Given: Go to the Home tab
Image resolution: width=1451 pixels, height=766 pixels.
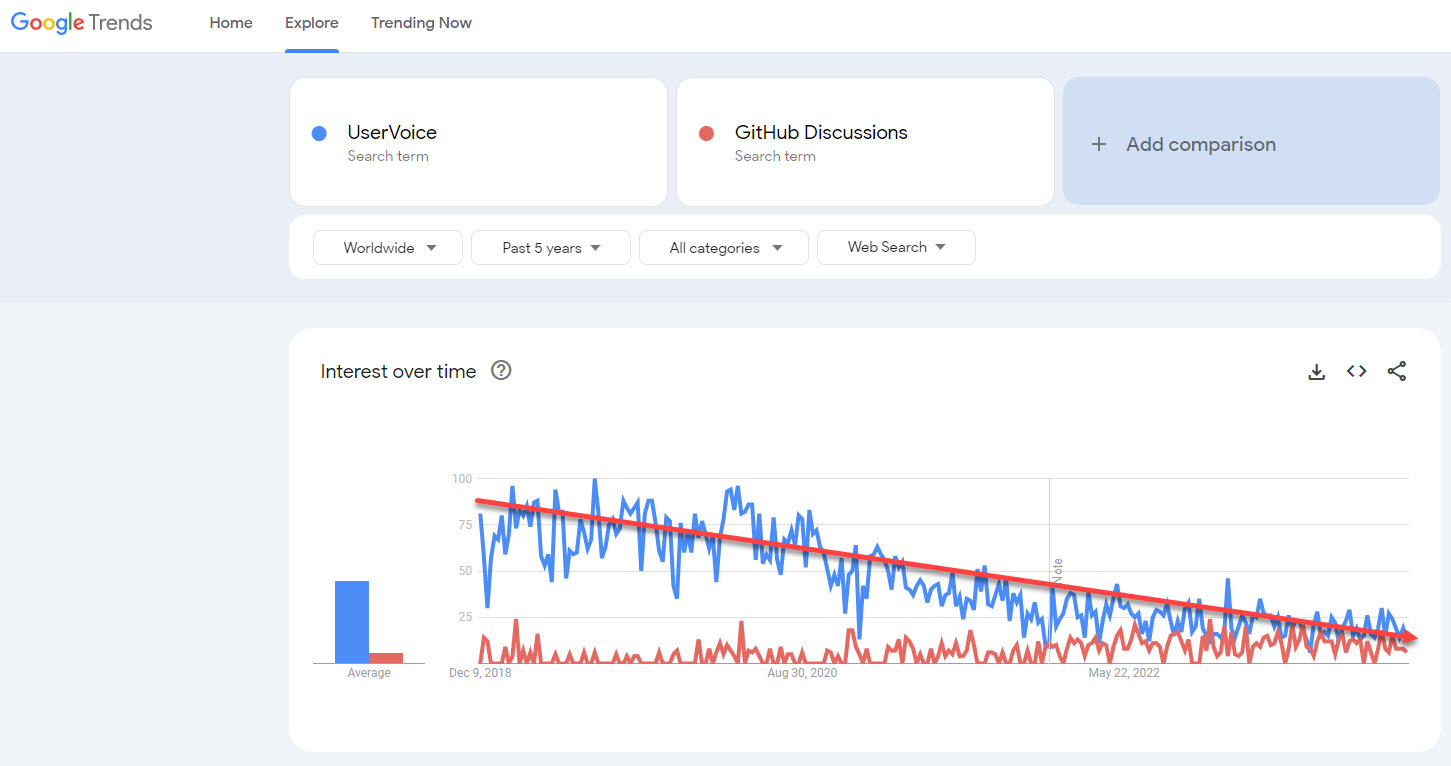Looking at the screenshot, I should point(231,23).
